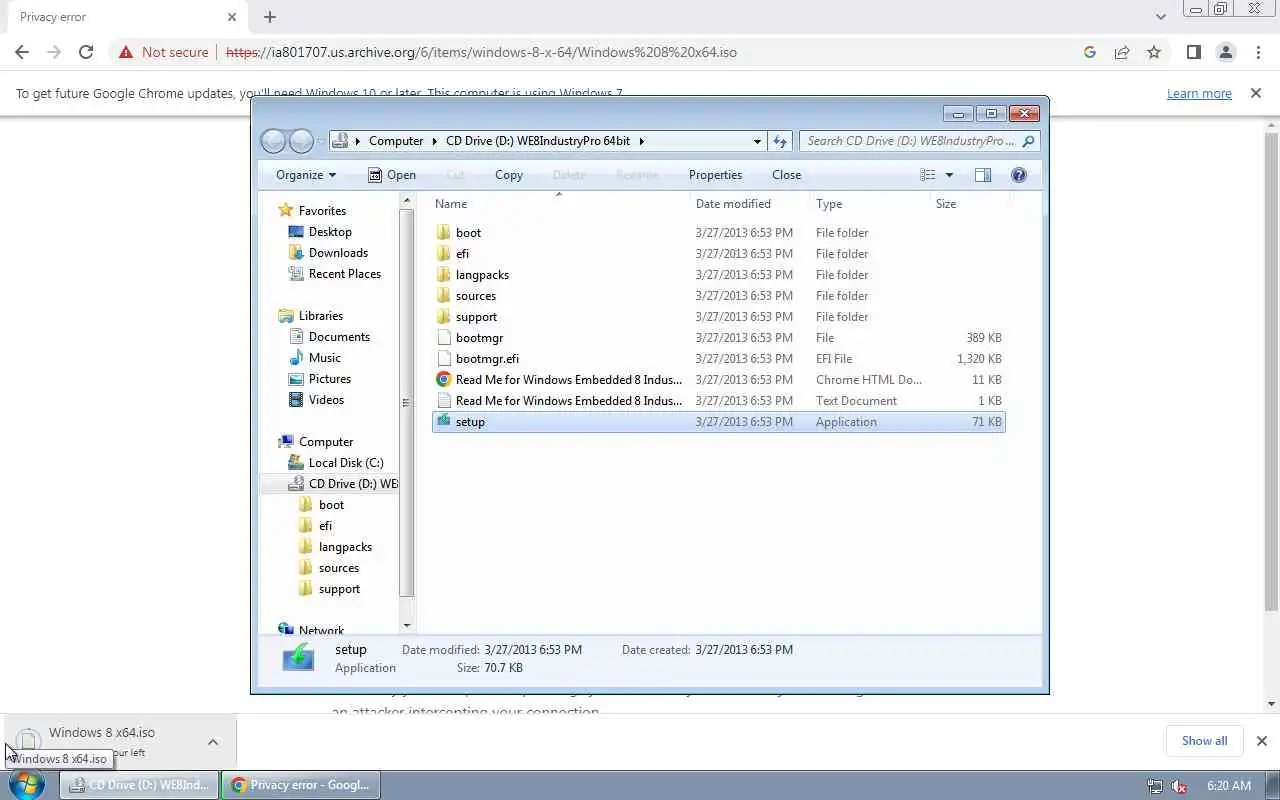1280x800 pixels.
Task: Click Open in the Explorer toolbar
Action: pyautogui.click(x=392, y=175)
